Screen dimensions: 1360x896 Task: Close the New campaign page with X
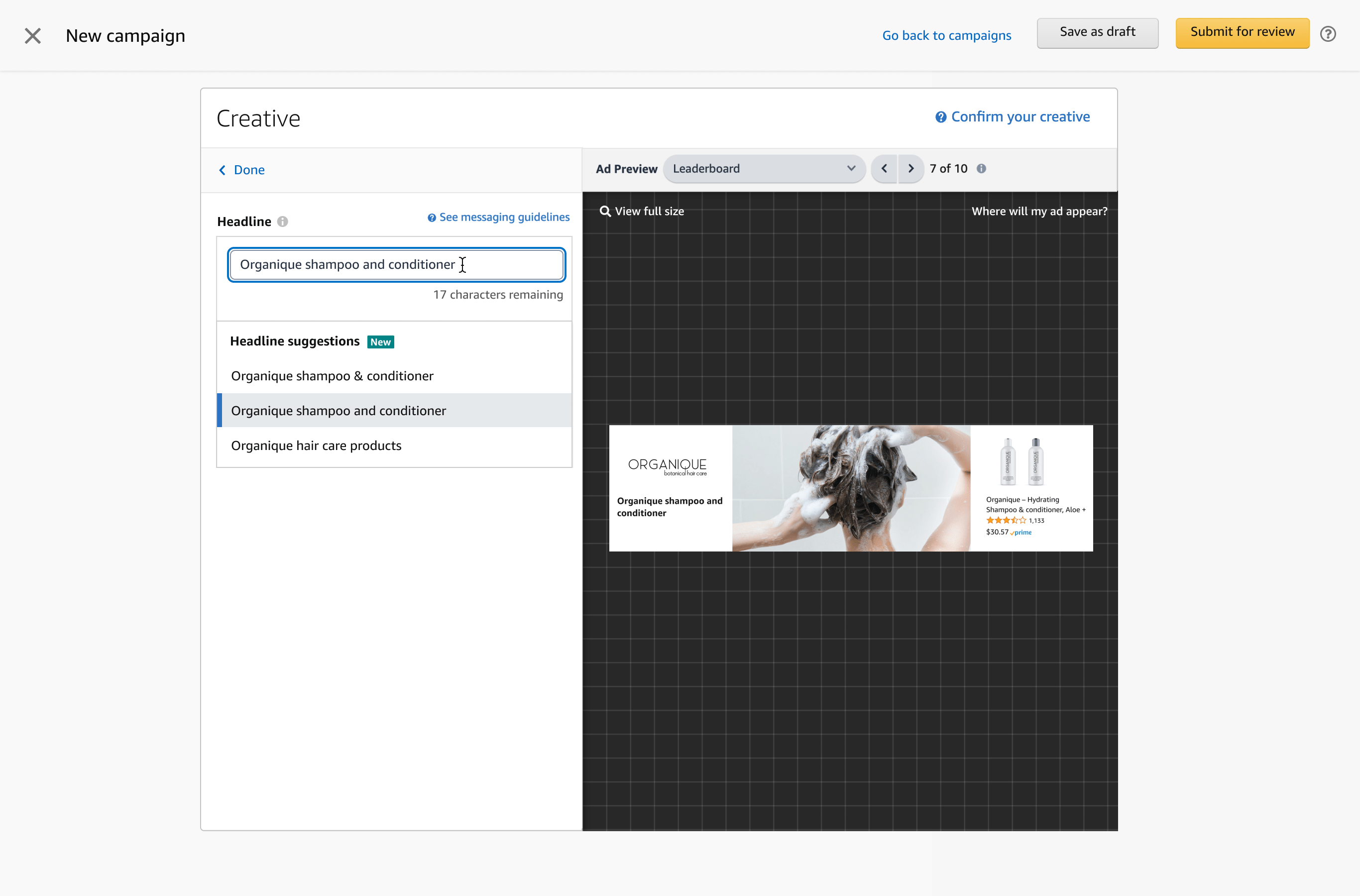32,36
